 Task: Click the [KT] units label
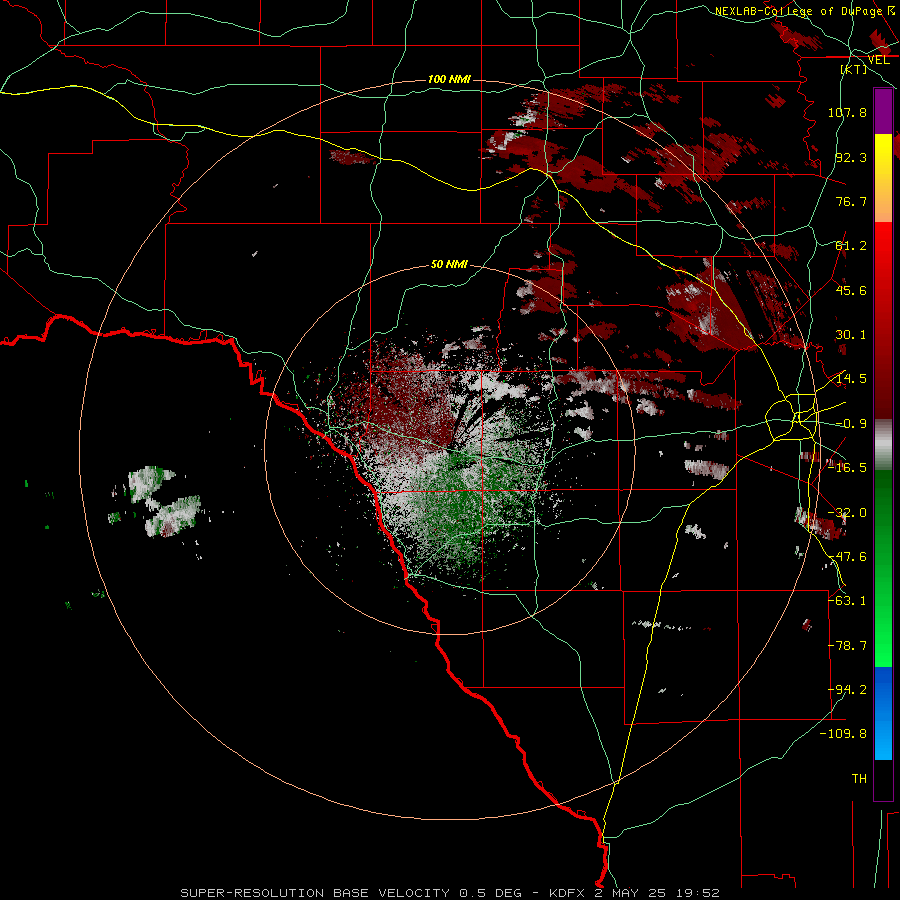854,69
